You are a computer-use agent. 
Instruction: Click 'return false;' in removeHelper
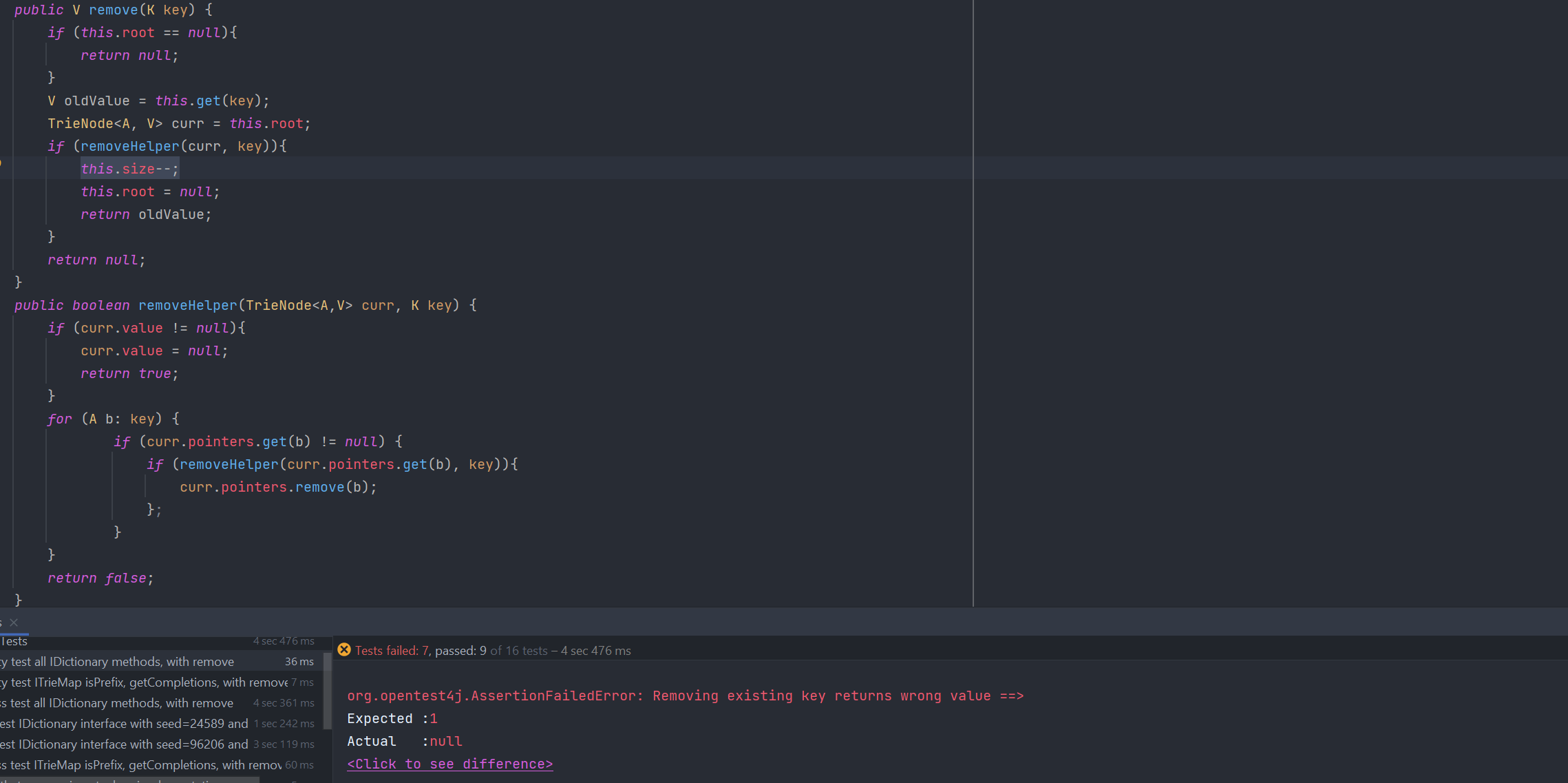(x=100, y=578)
